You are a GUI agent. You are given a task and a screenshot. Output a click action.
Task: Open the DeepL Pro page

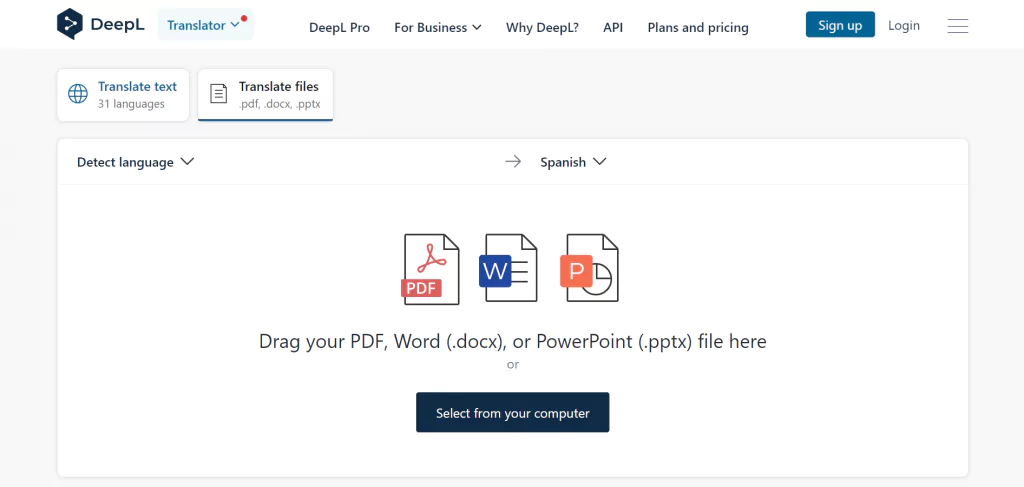[x=340, y=27]
